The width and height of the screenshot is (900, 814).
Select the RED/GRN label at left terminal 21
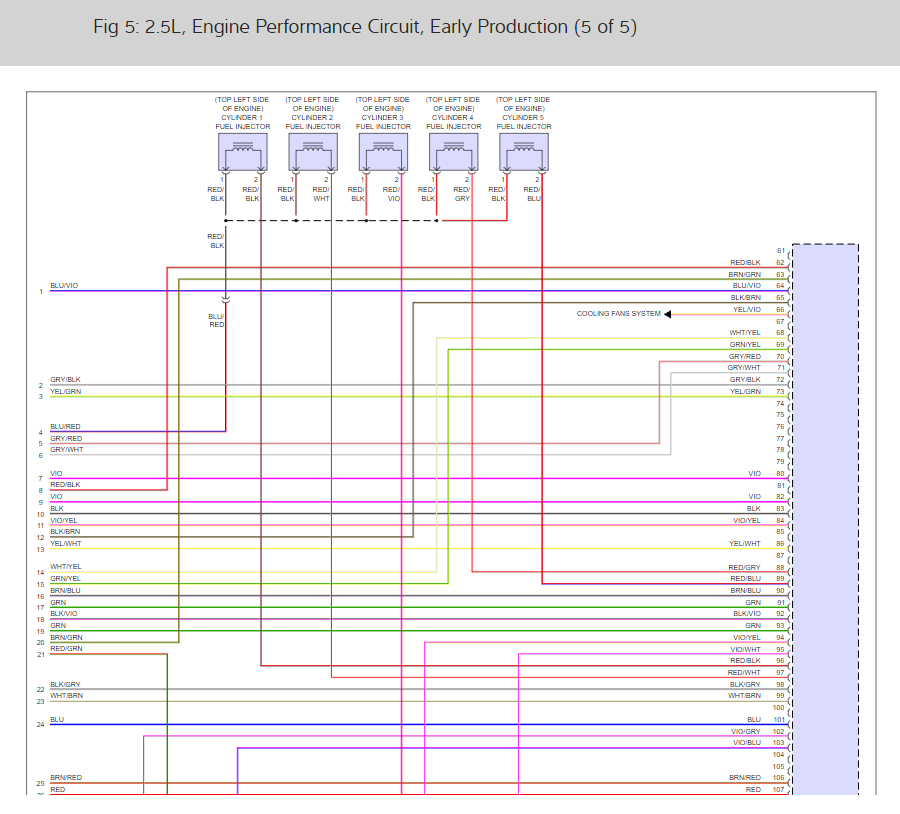pyautogui.click(x=66, y=649)
